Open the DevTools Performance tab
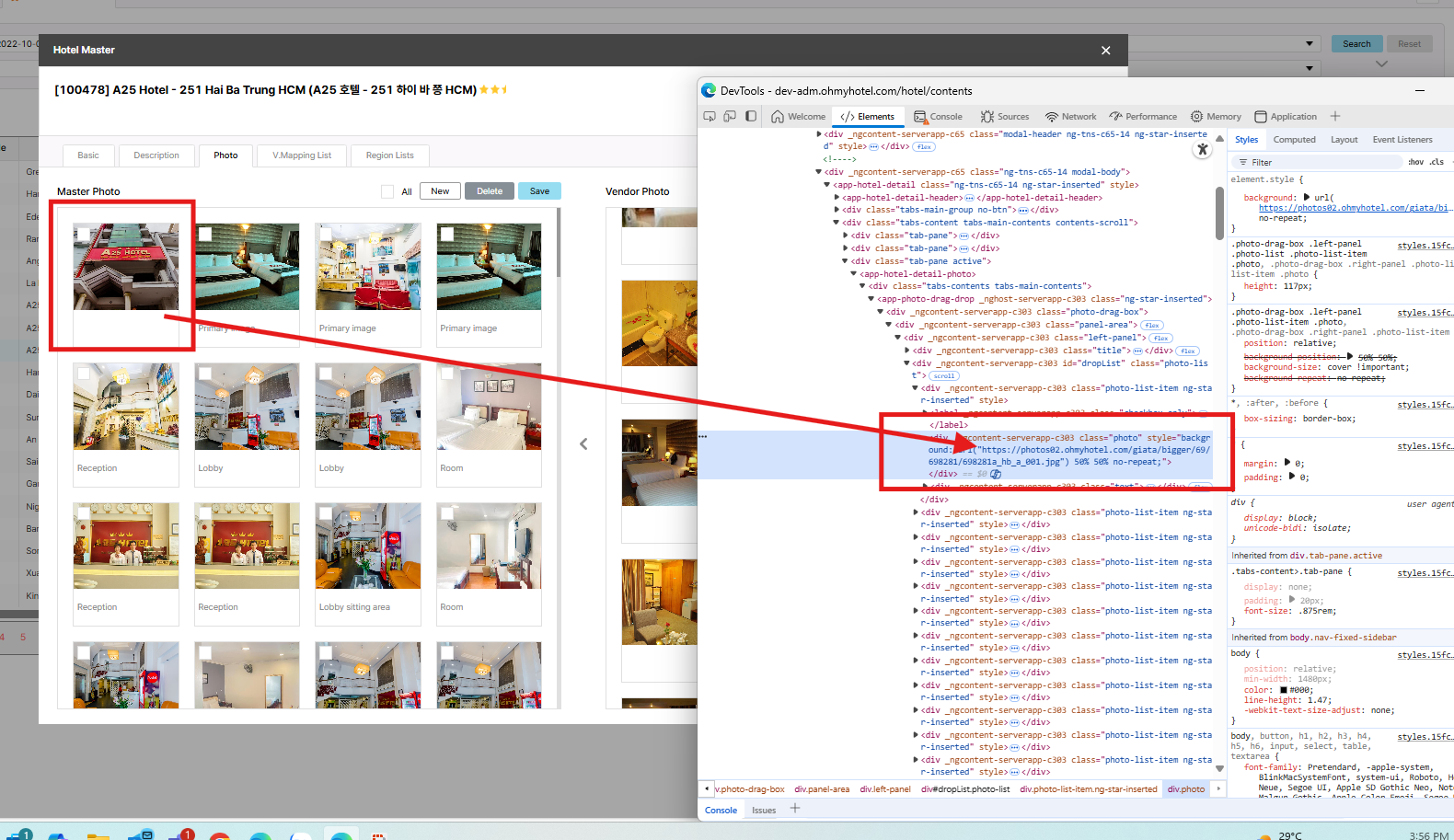 tap(1143, 117)
